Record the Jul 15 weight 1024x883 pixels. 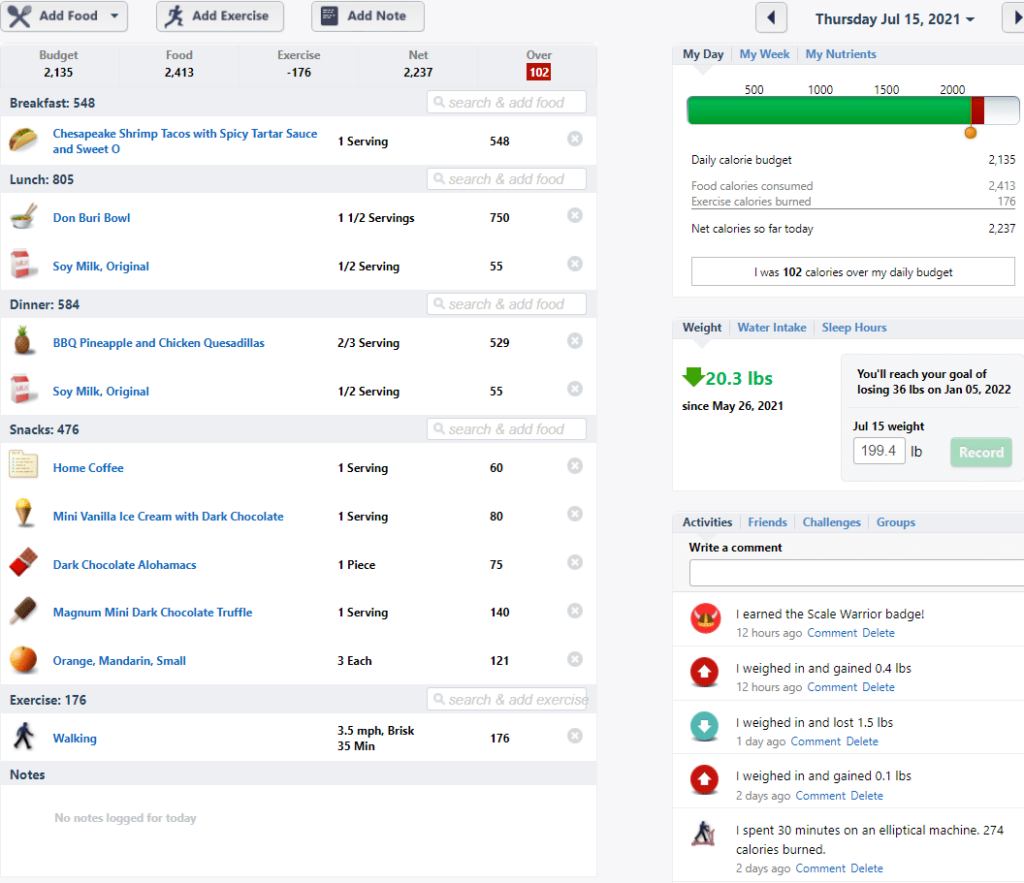coord(981,452)
